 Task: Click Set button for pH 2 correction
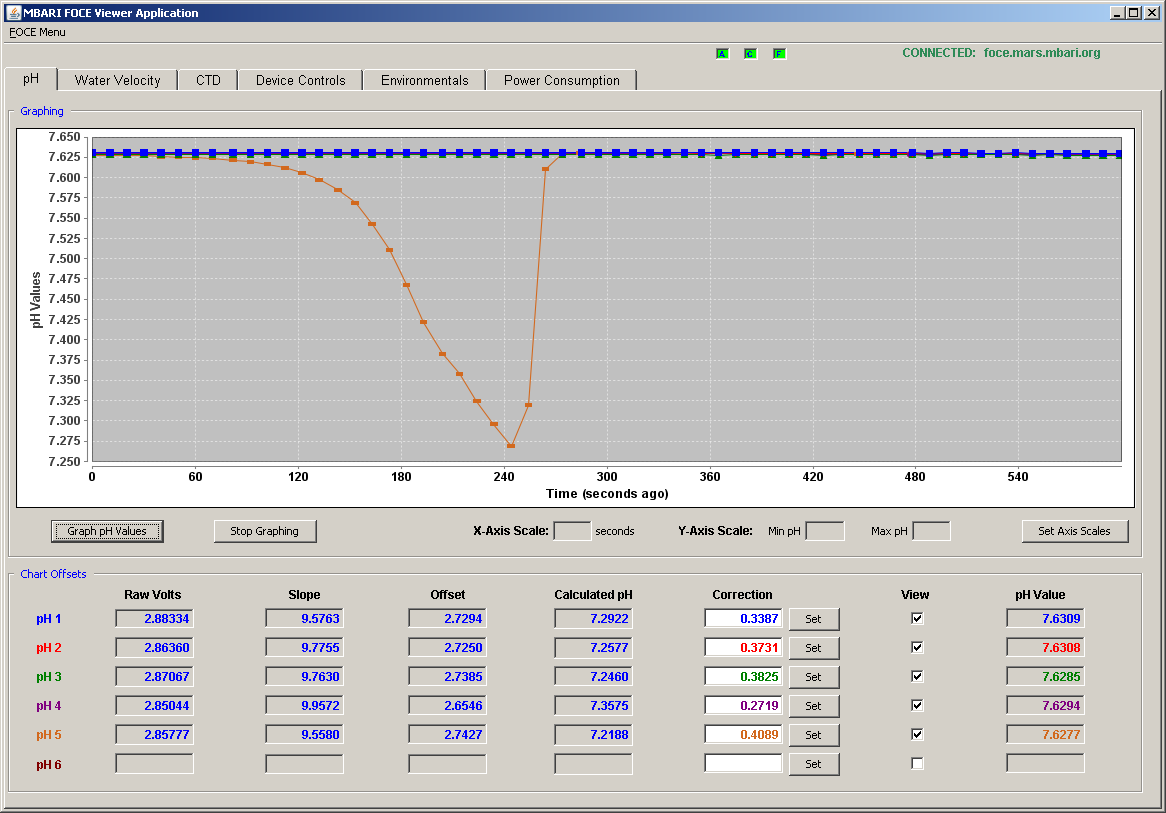814,648
